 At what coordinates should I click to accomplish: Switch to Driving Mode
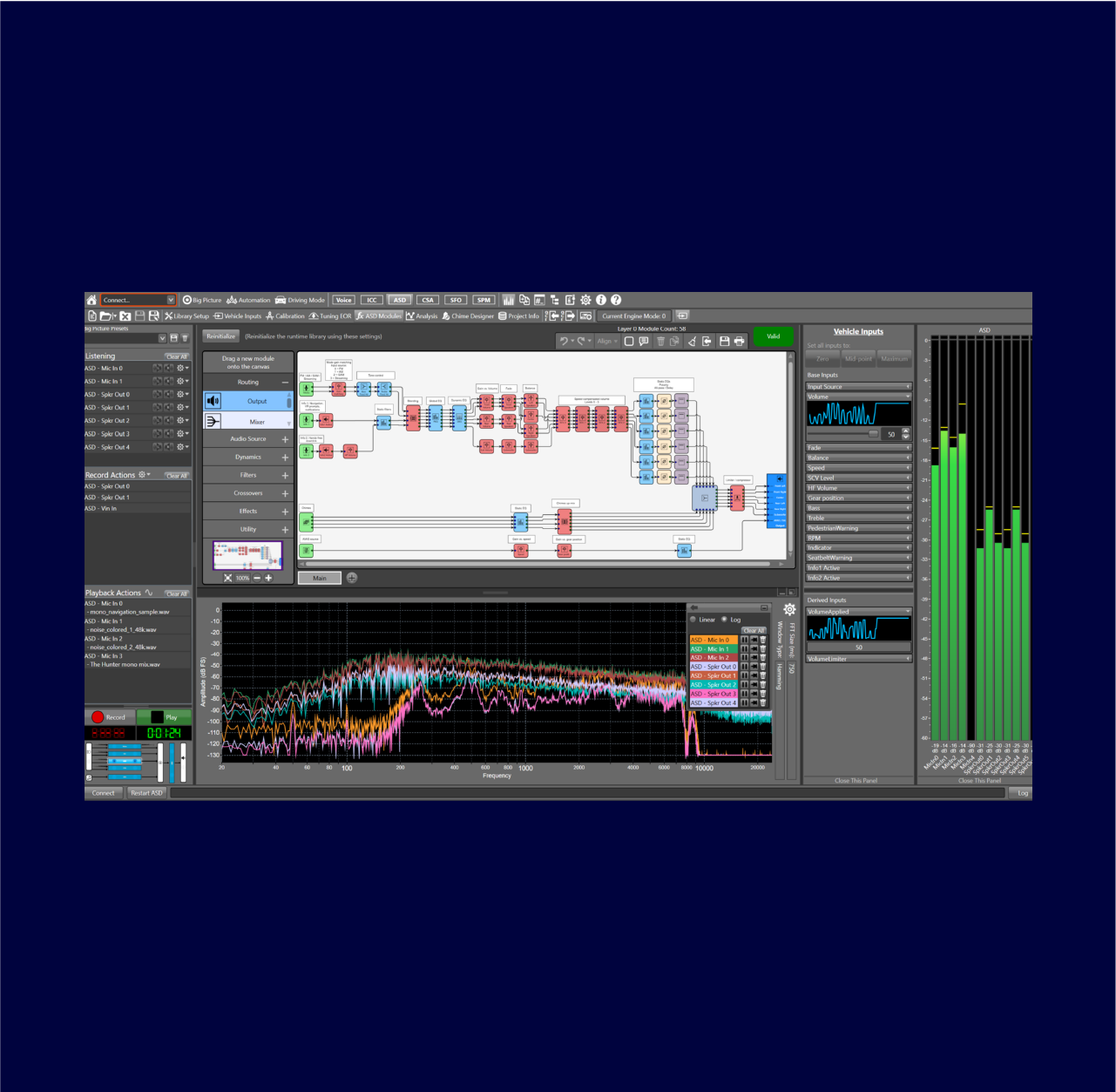(x=301, y=300)
